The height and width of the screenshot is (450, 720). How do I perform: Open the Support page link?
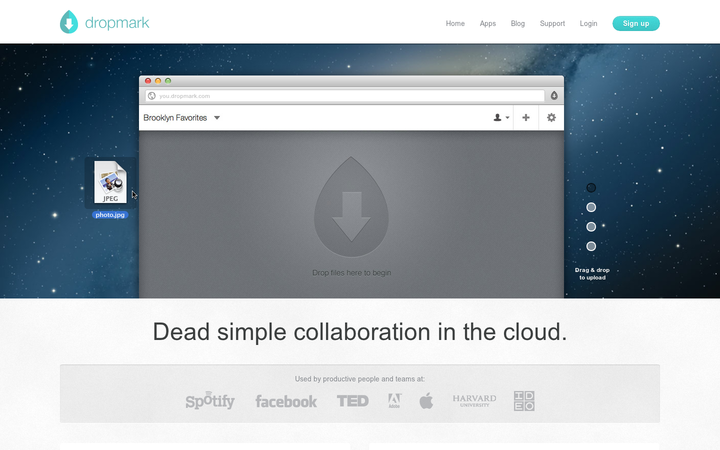tap(552, 23)
